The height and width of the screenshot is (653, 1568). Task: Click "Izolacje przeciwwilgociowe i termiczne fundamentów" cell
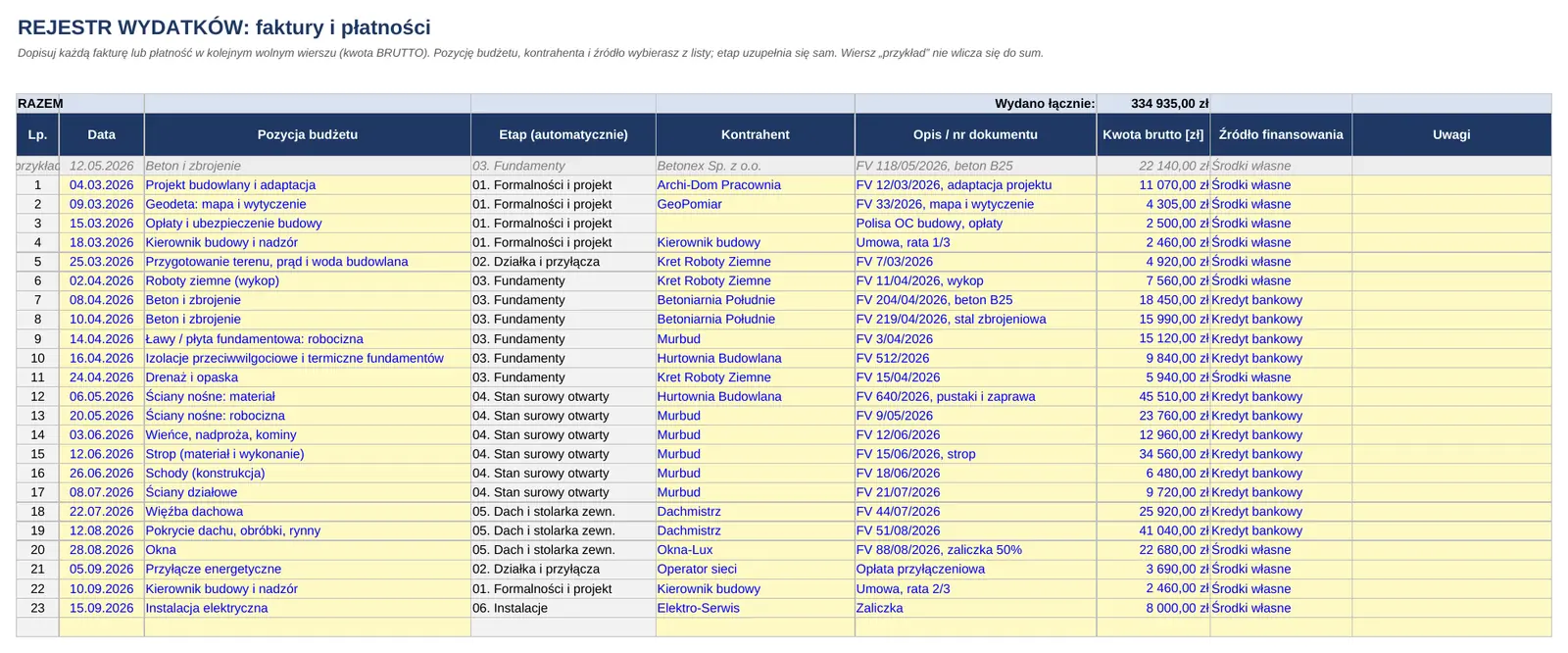pos(308,358)
